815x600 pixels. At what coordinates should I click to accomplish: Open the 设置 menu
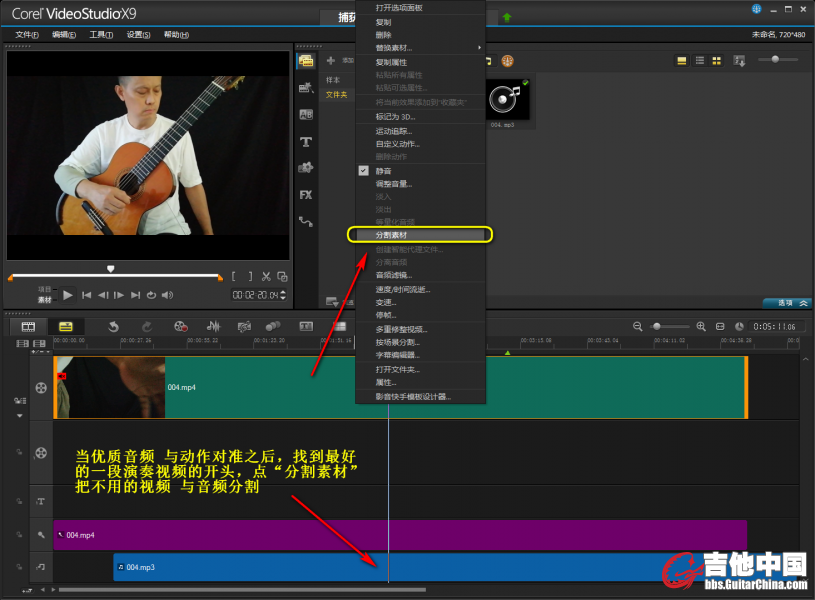(x=138, y=35)
